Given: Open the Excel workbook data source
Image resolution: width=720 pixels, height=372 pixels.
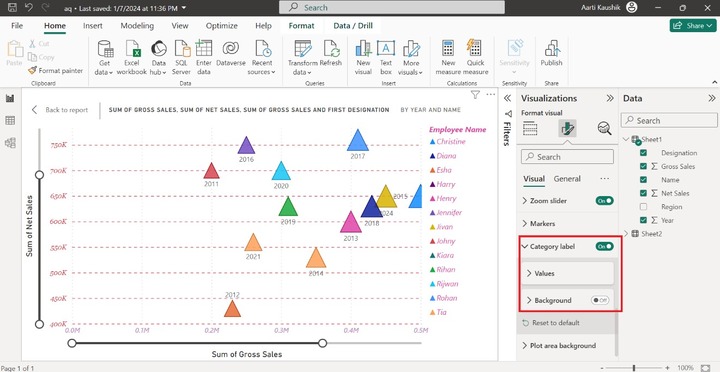Looking at the screenshot, I should (132, 57).
